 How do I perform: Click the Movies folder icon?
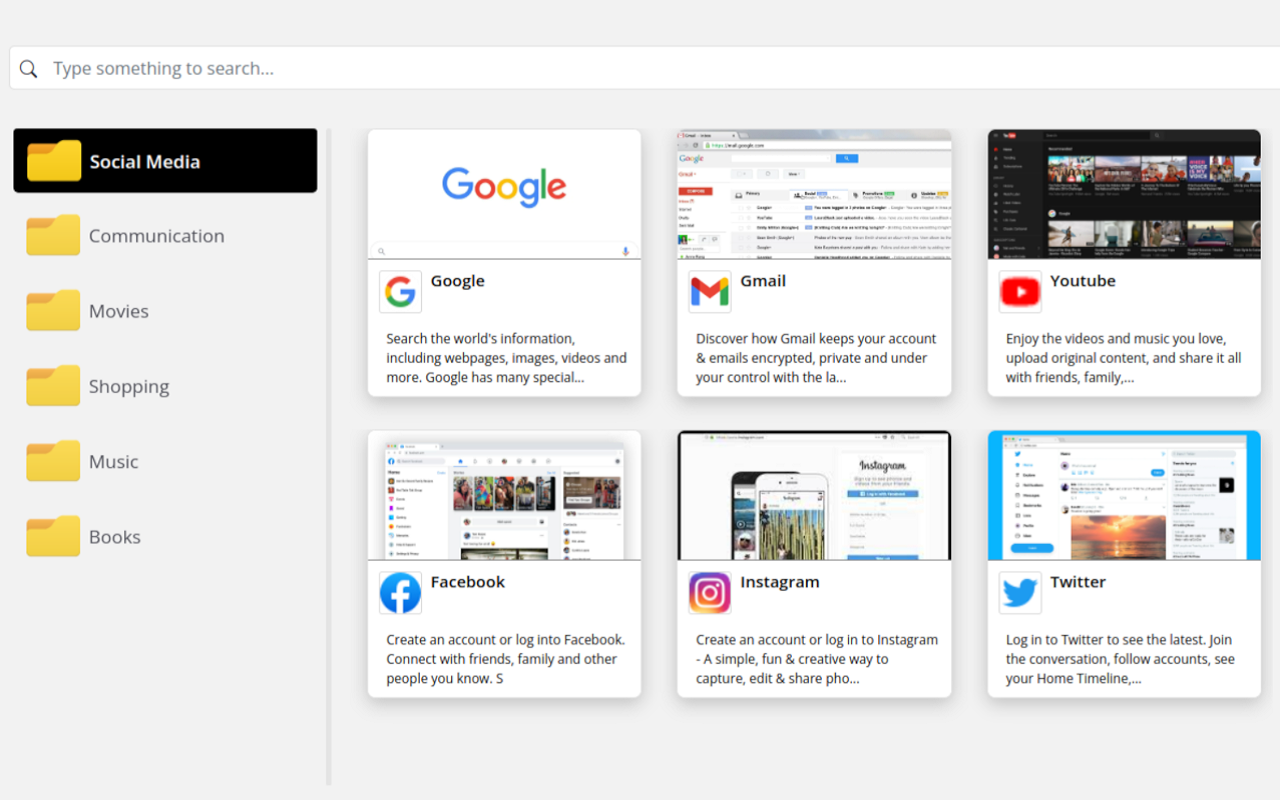tap(53, 310)
